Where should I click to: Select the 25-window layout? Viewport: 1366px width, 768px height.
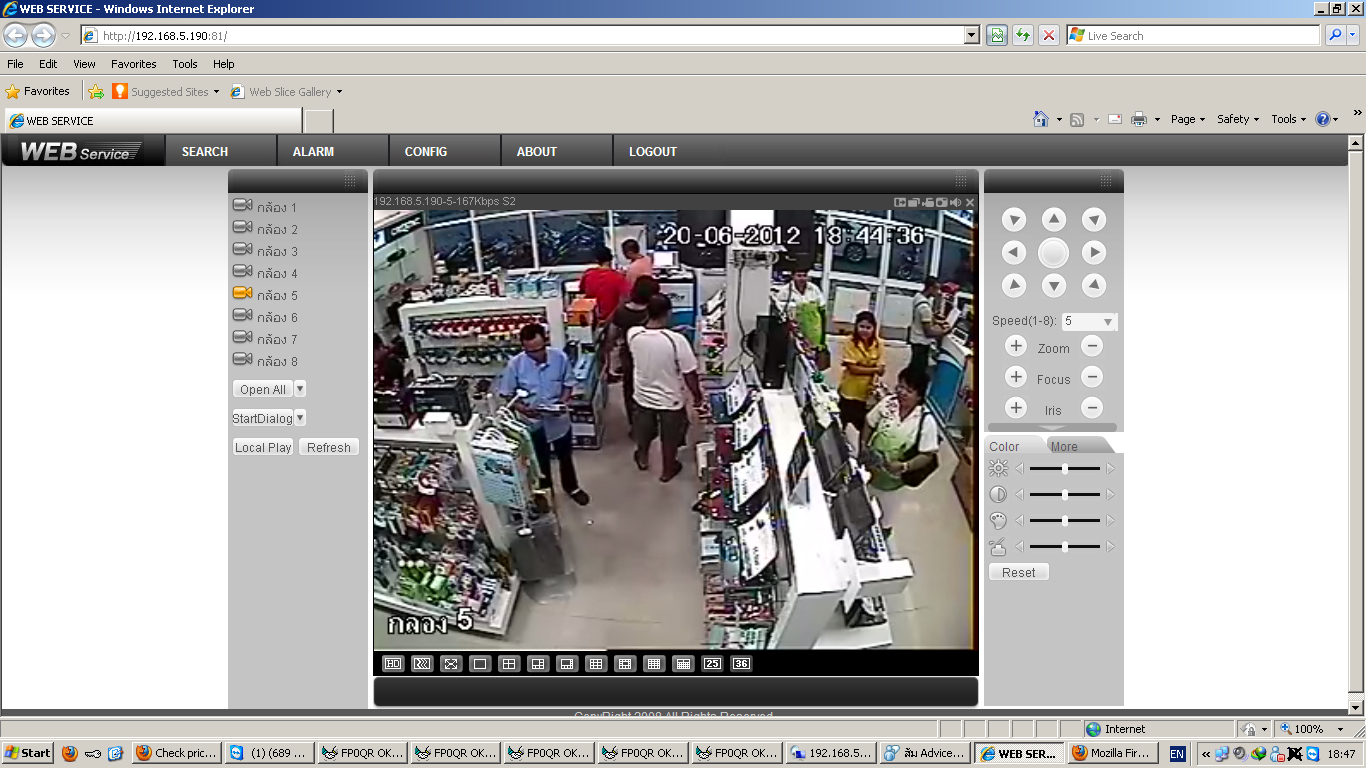tap(712, 663)
